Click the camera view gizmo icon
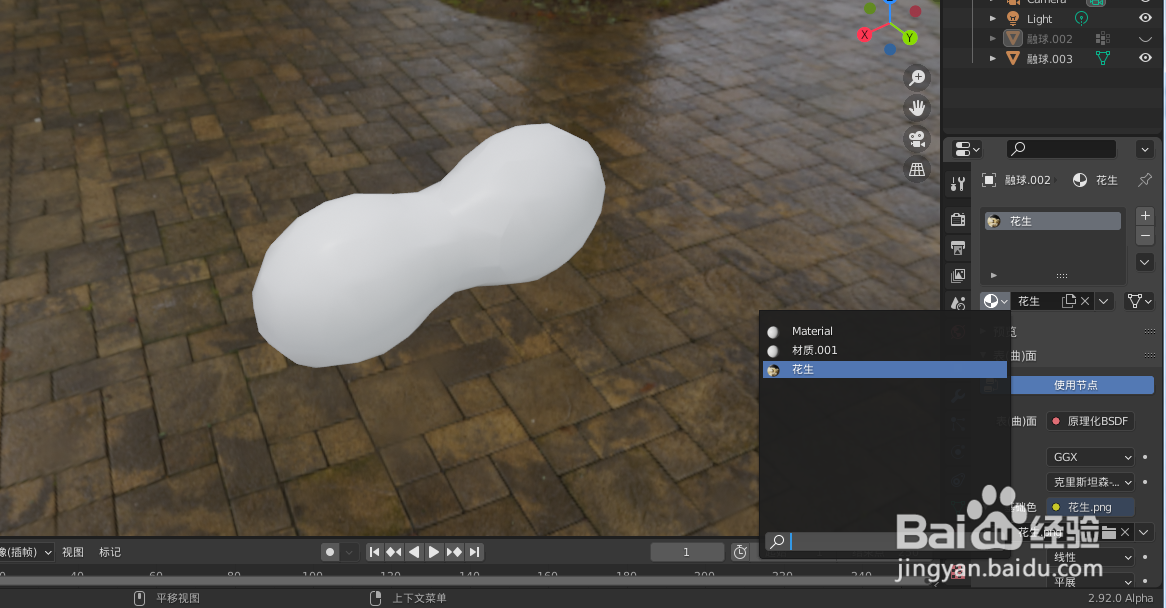This screenshot has width=1166, height=608. point(917,138)
